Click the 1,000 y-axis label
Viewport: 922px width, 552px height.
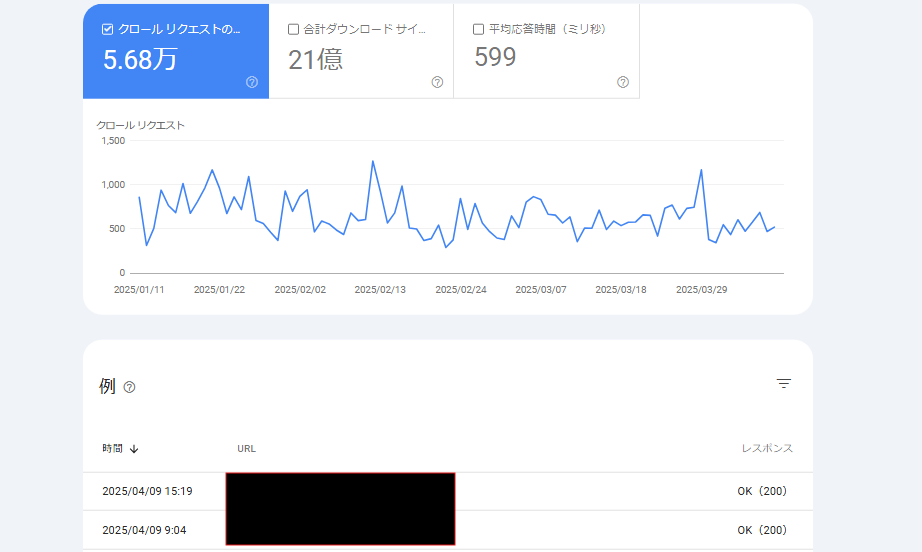click(x=113, y=185)
